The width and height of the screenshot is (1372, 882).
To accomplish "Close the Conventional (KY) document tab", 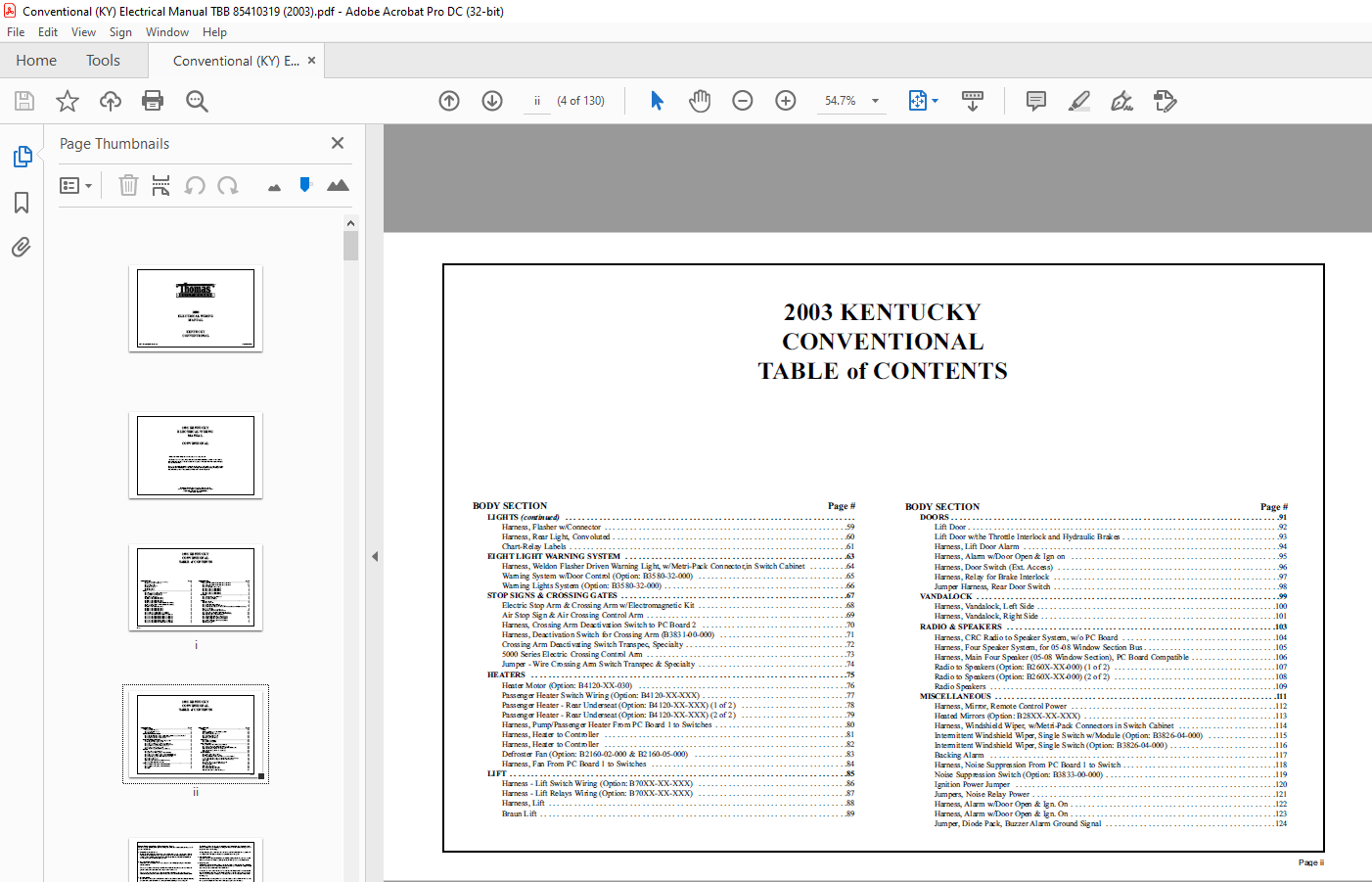I will click(312, 61).
